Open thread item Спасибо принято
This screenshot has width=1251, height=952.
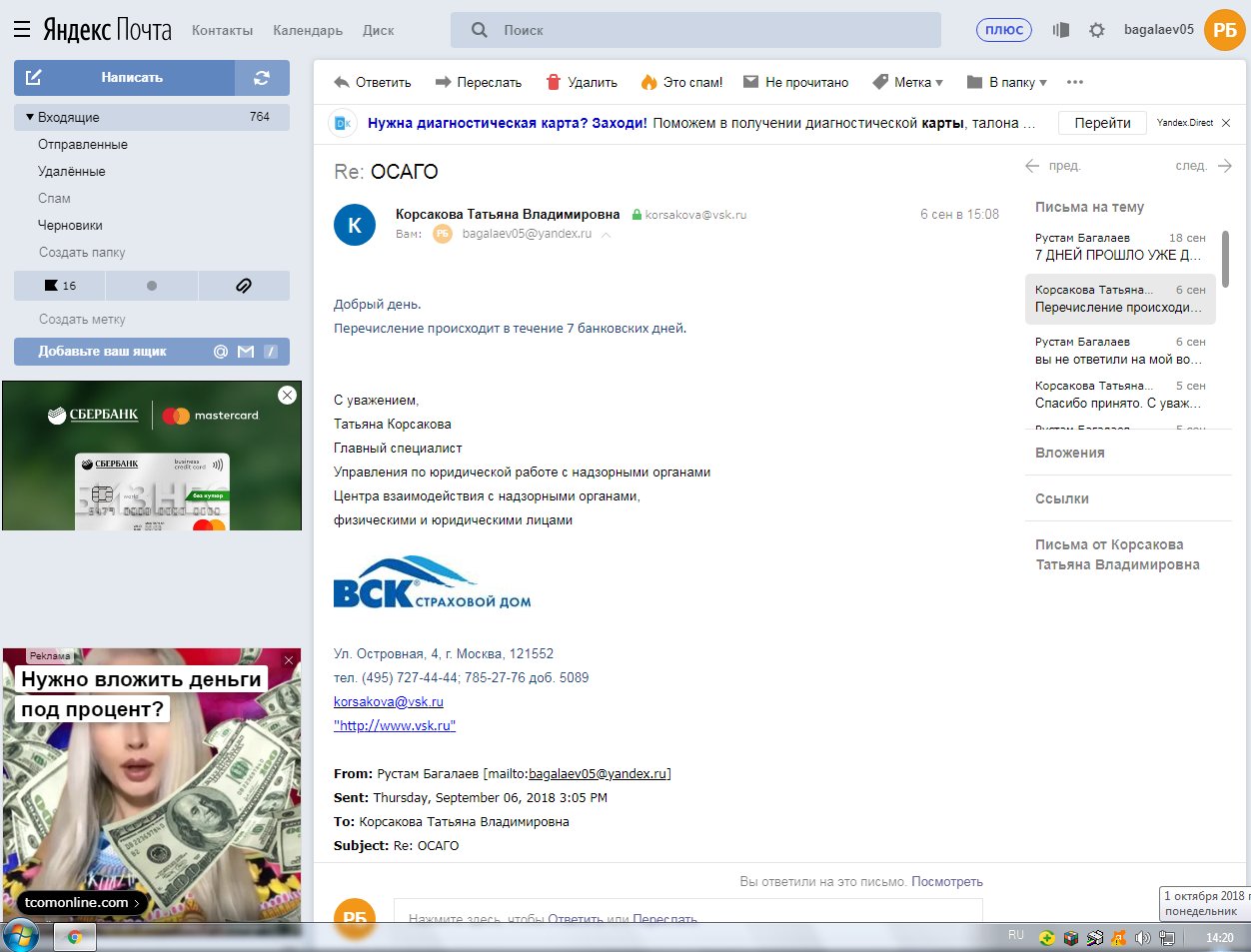click(1119, 395)
